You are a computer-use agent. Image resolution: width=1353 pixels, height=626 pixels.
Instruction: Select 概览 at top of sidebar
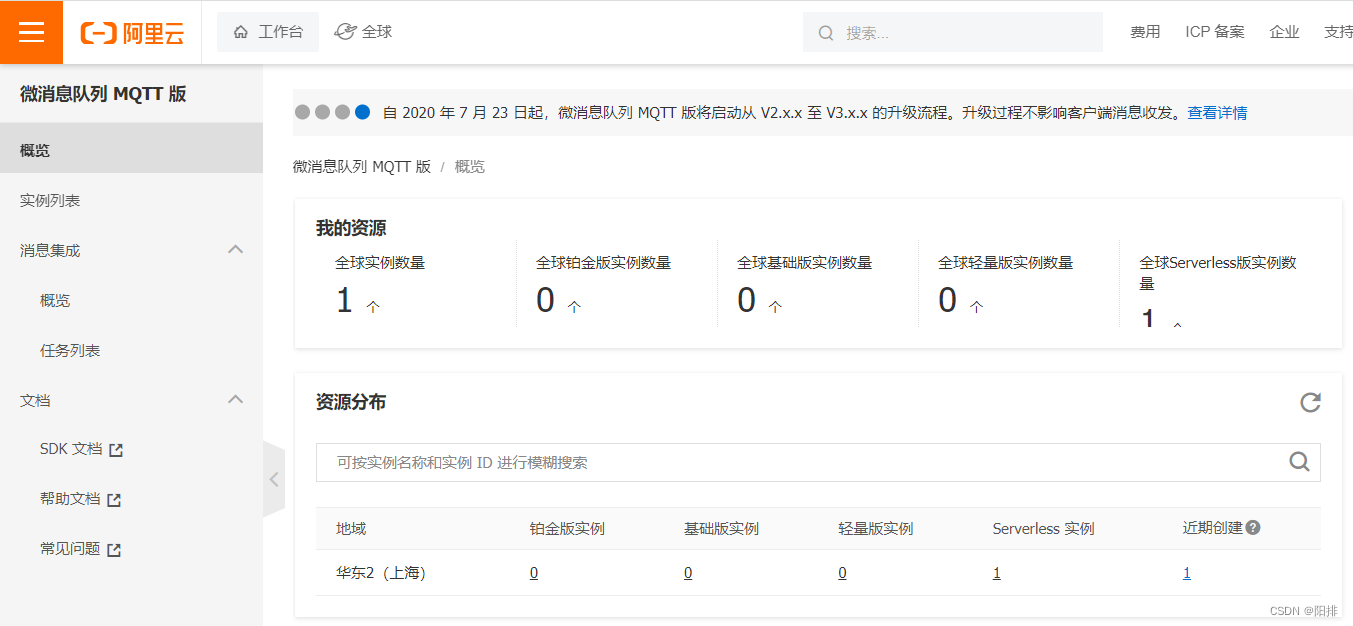(x=131, y=150)
